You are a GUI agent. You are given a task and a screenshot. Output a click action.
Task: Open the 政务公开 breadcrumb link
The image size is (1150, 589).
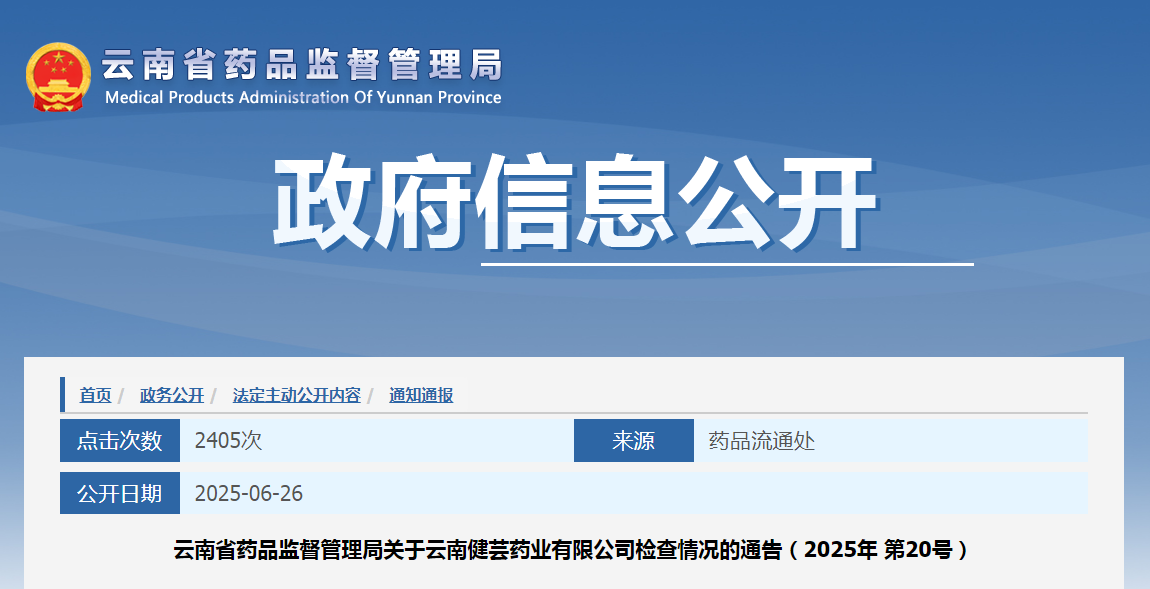(x=172, y=395)
